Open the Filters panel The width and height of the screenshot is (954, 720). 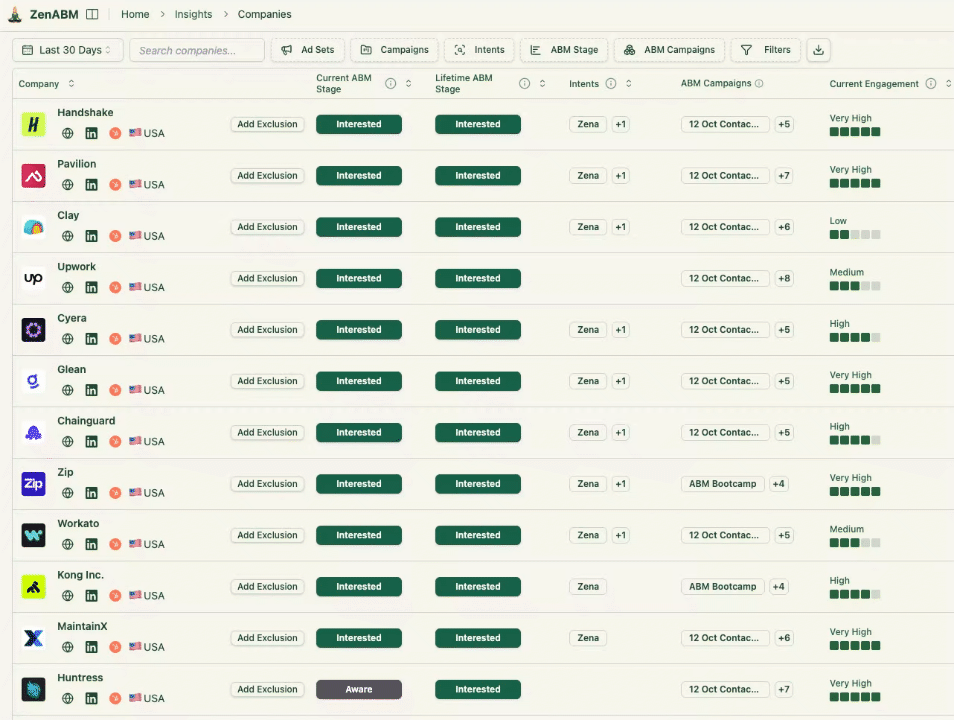coord(765,50)
